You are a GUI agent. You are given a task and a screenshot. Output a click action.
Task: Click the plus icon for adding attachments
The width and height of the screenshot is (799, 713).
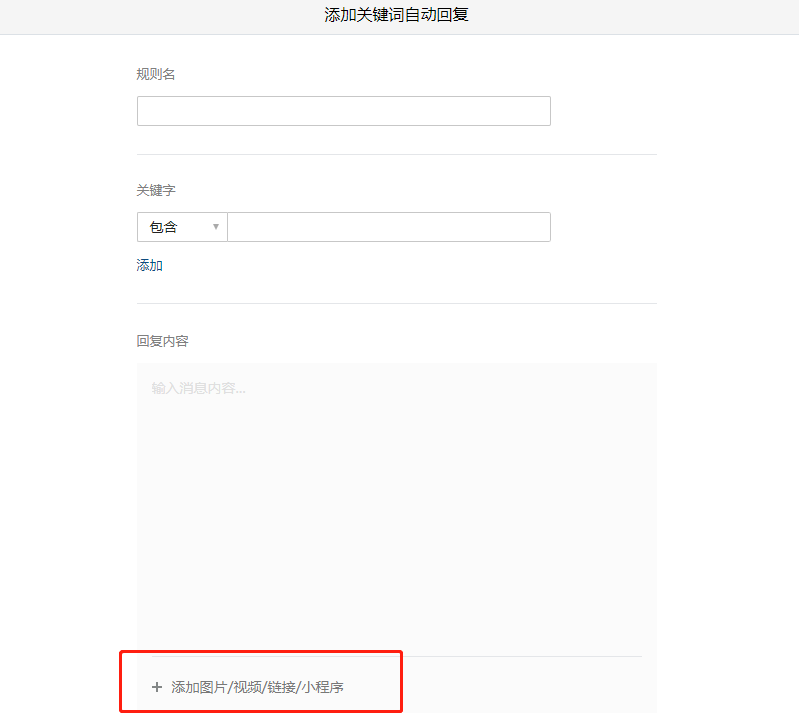click(x=156, y=687)
